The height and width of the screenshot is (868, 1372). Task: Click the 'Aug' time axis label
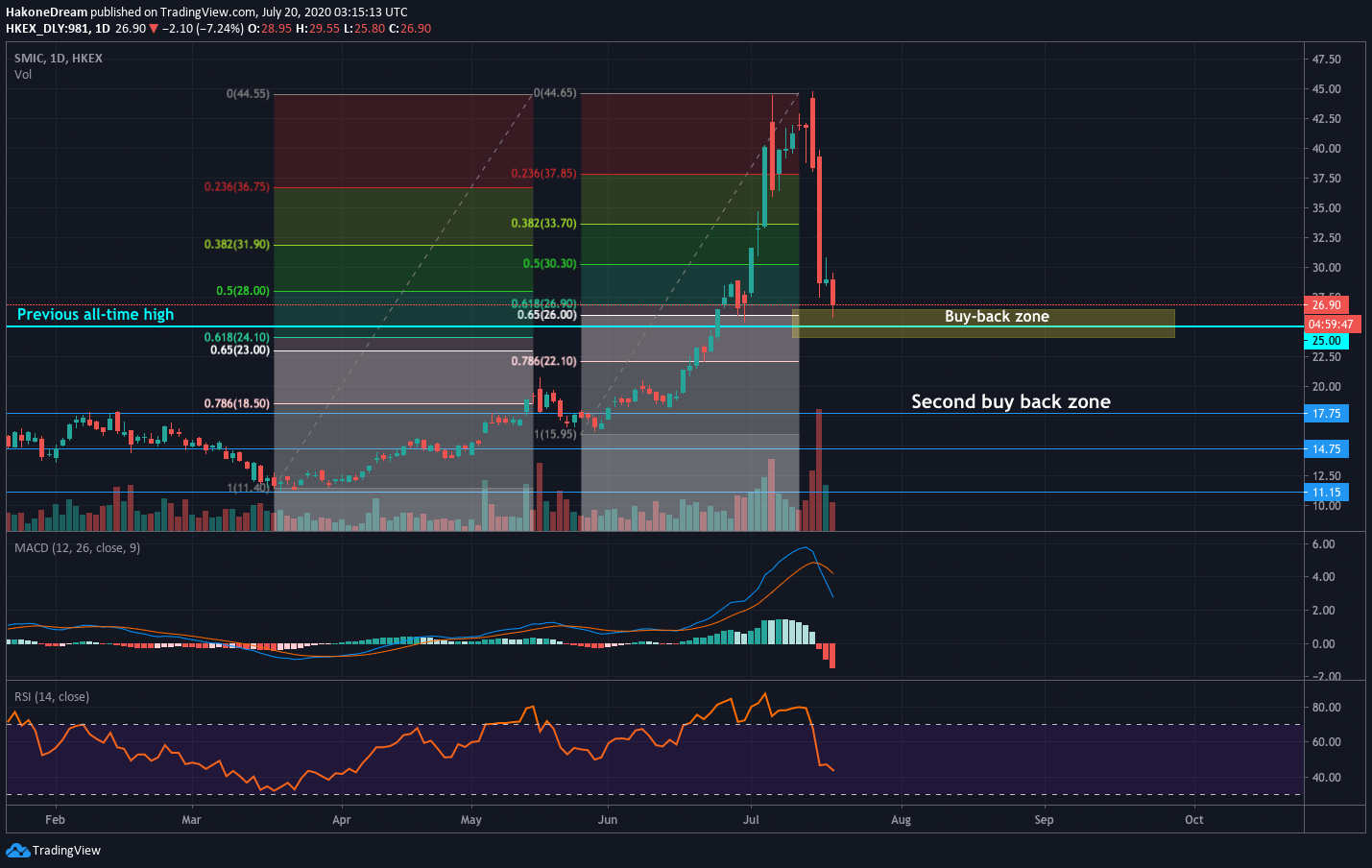click(901, 820)
